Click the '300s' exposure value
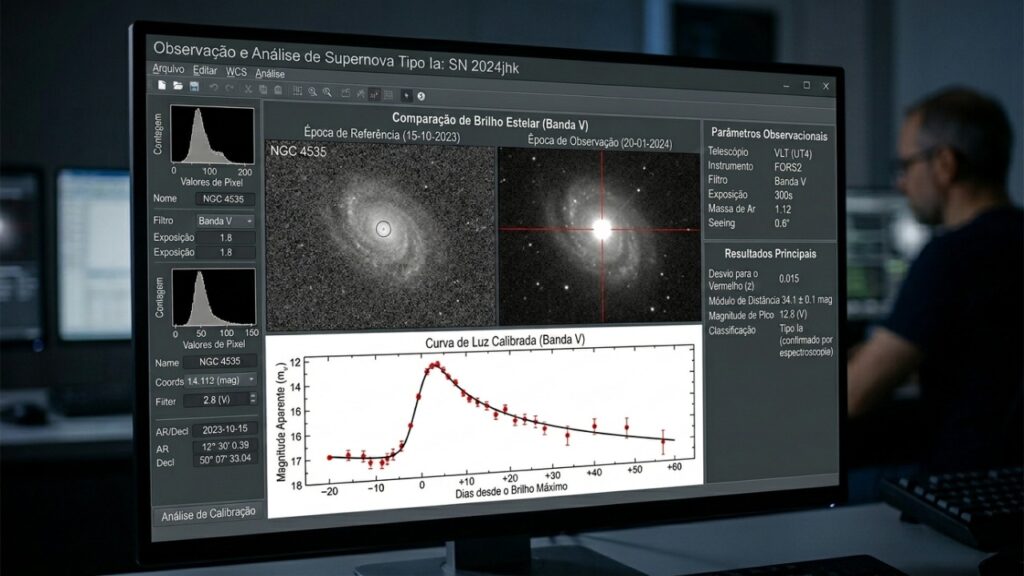The height and width of the screenshot is (576, 1024). [x=783, y=195]
